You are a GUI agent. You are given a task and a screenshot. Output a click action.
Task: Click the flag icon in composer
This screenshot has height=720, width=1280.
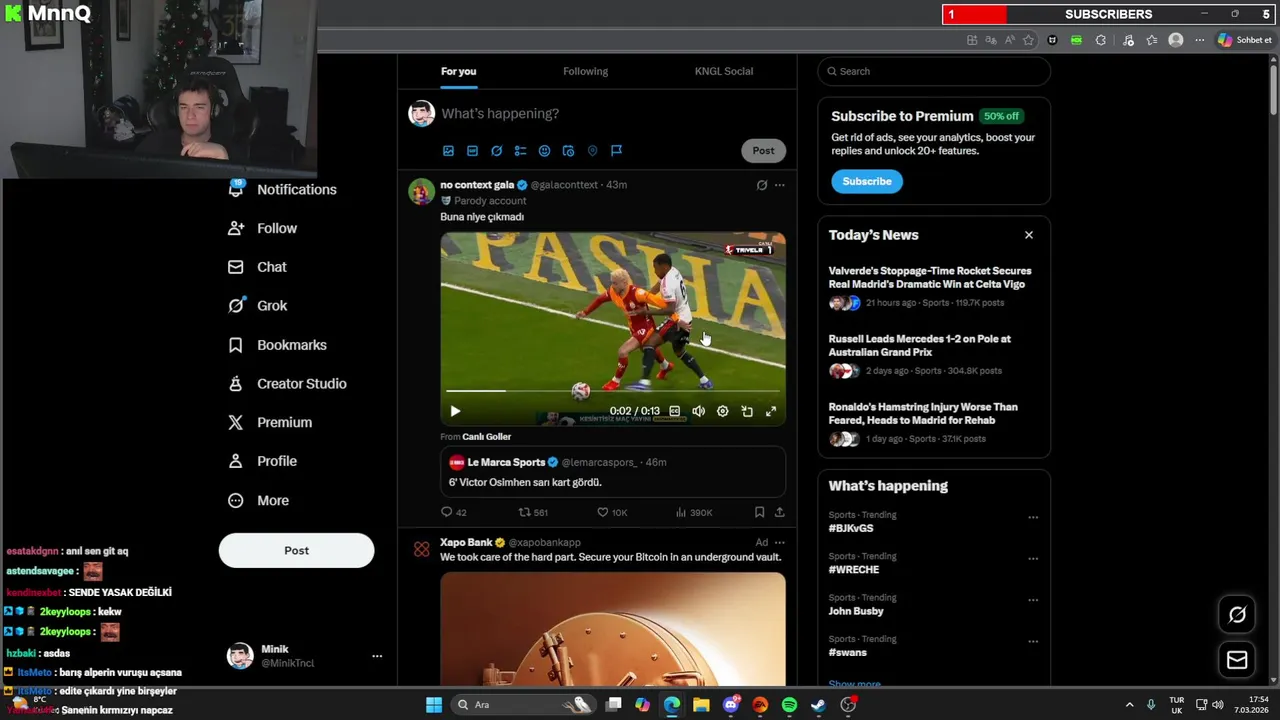coord(616,151)
